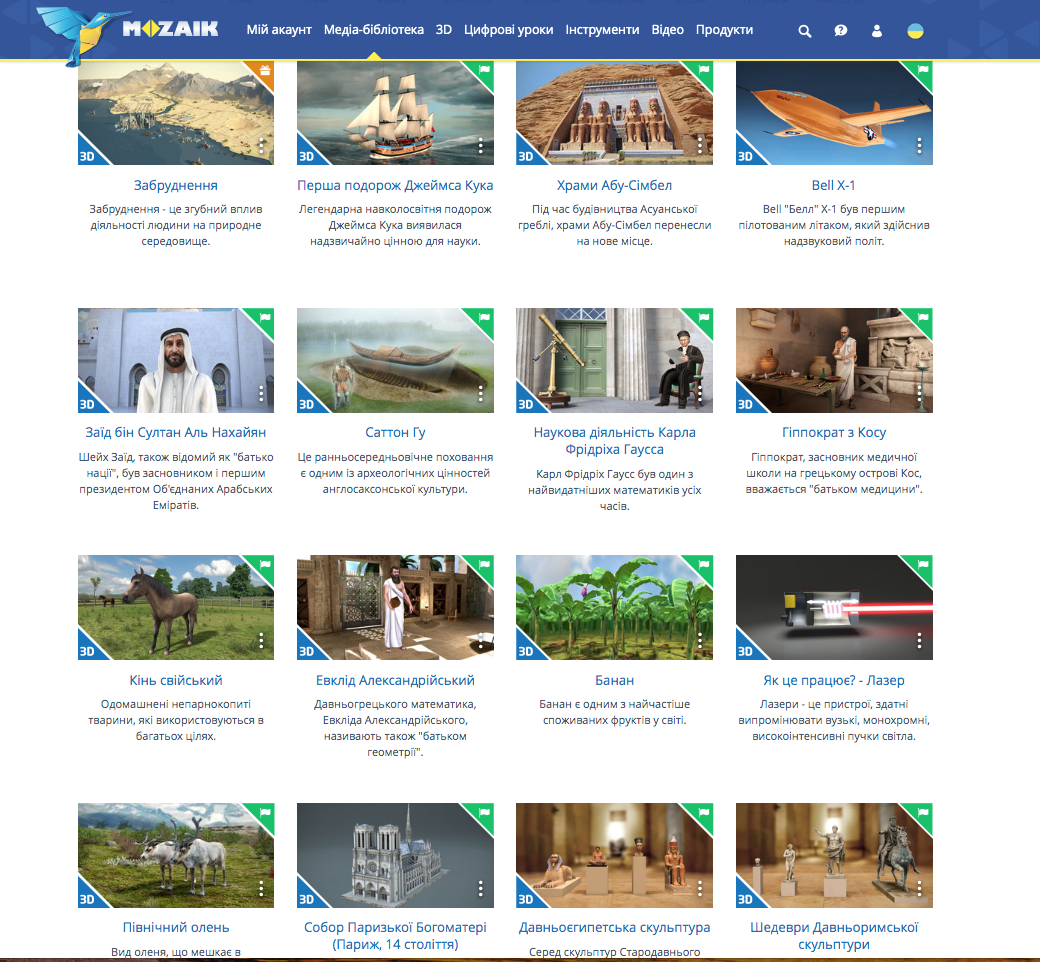Image resolution: width=1040 pixels, height=962 pixels.
Task: Open the Цифрові уроки menu
Action: pyautogui.click(x=509, y=30)
